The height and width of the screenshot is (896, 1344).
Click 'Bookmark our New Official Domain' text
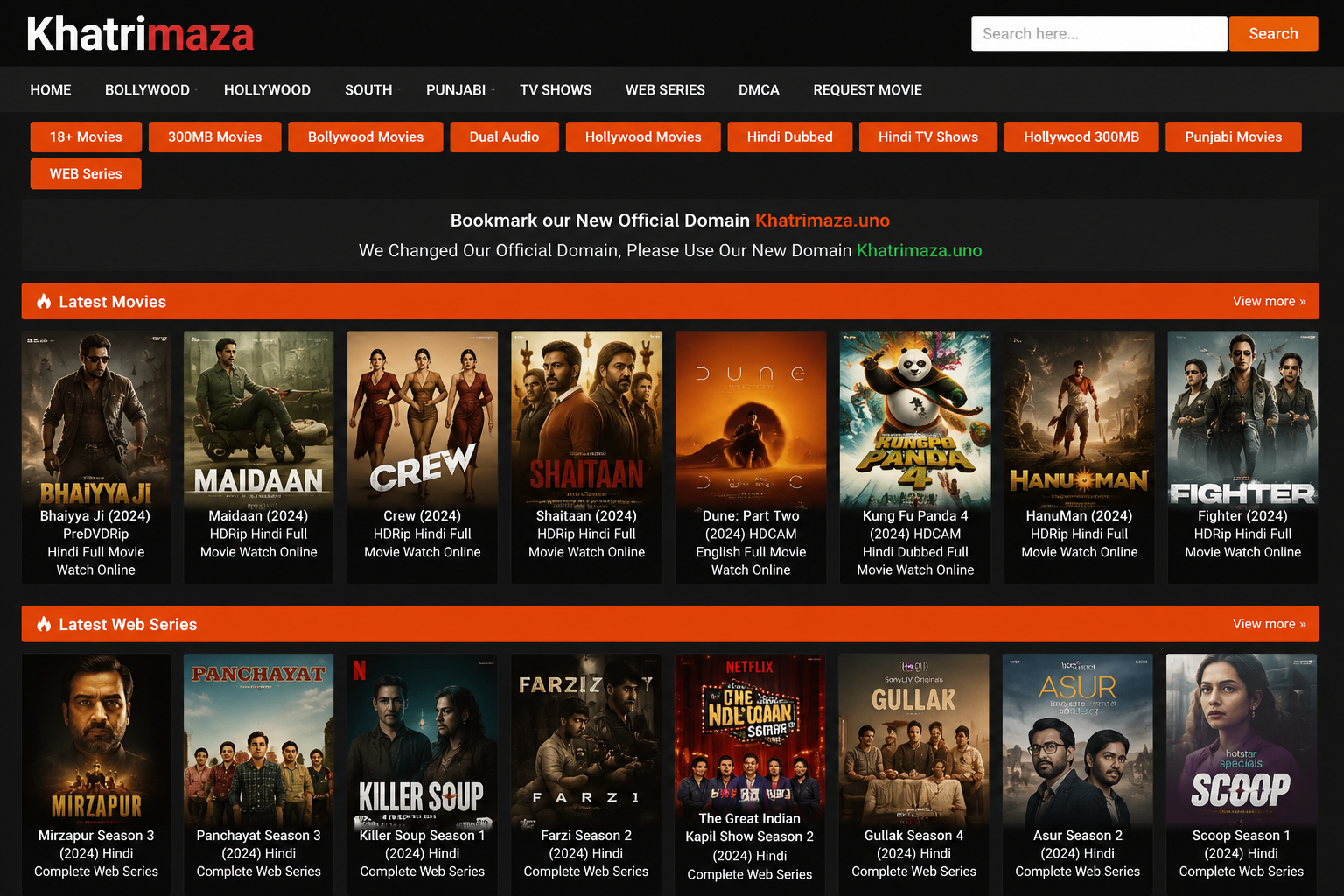tap(600, 220)
